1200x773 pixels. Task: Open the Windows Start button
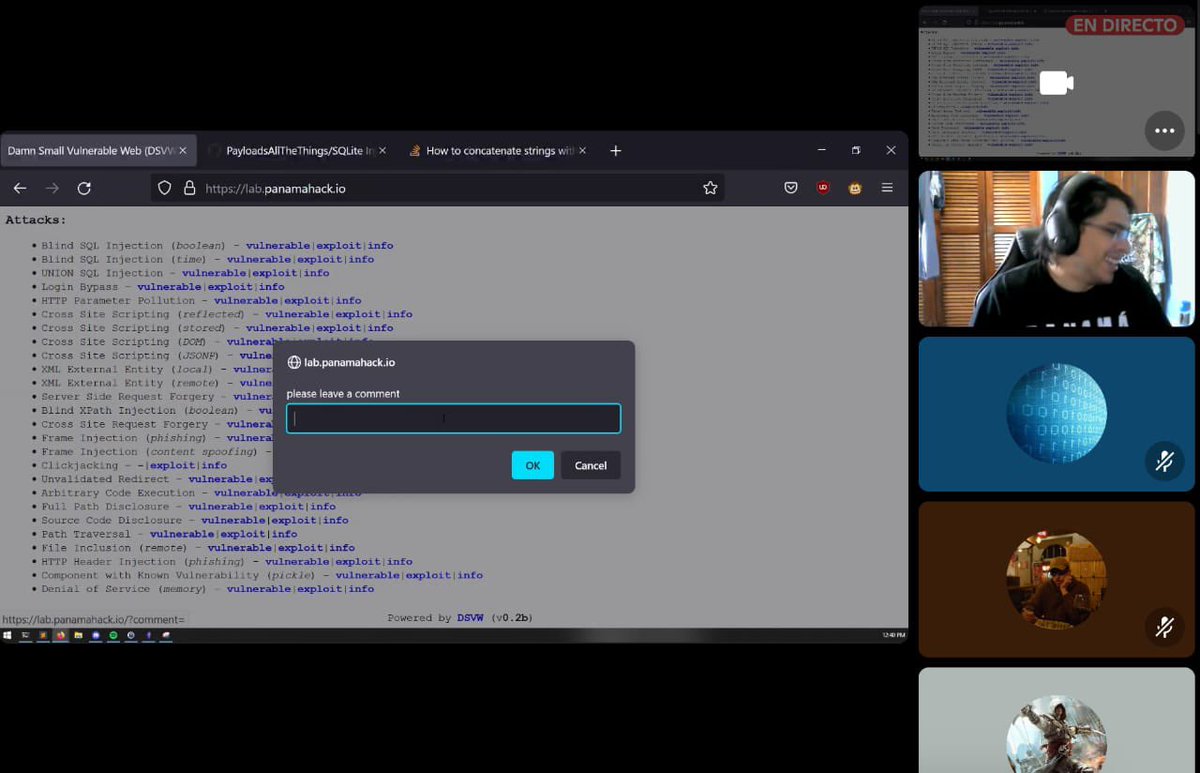tap(7, 635)
